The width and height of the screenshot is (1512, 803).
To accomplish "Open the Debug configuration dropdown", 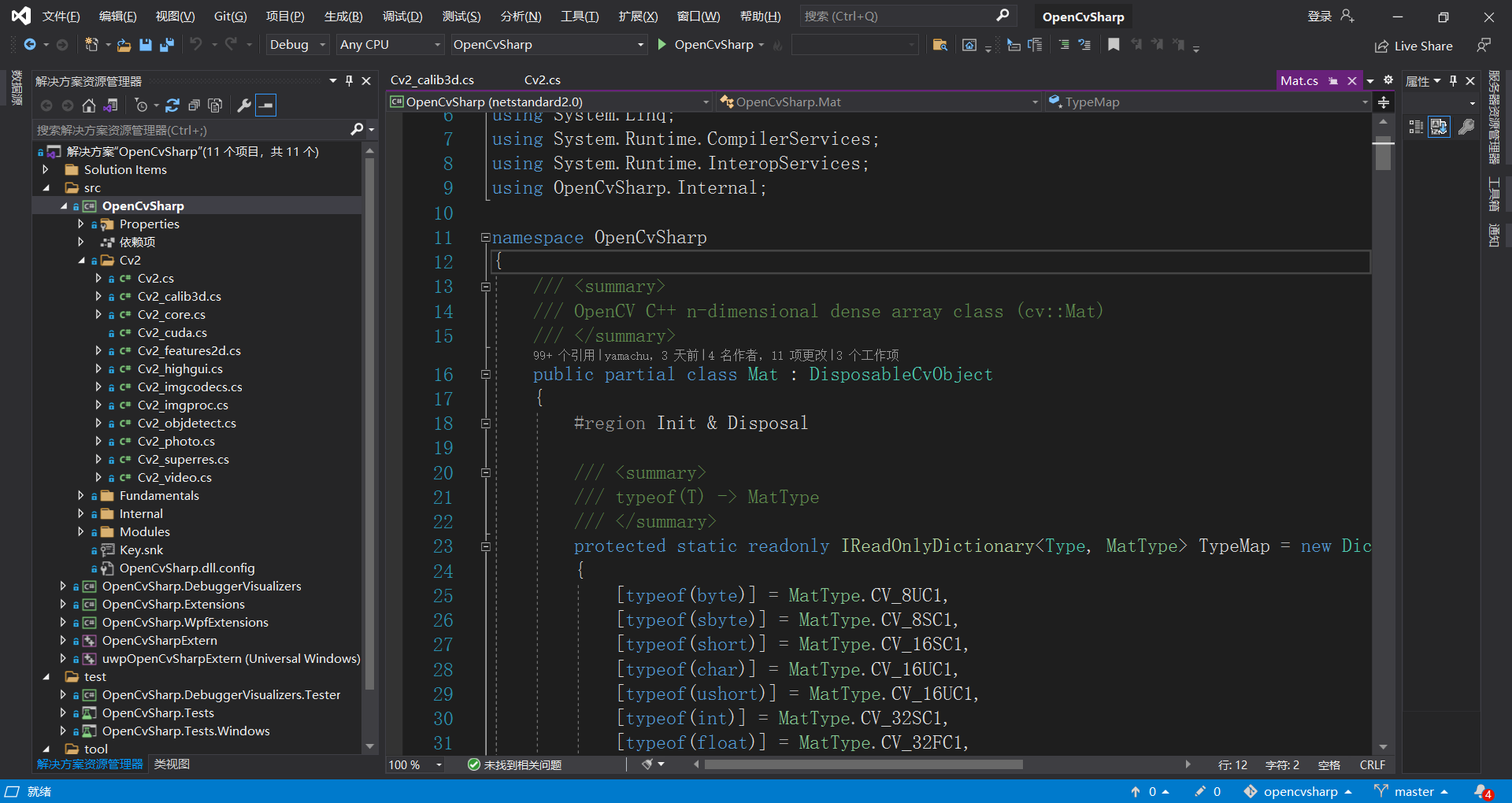I will click(297, 45).
